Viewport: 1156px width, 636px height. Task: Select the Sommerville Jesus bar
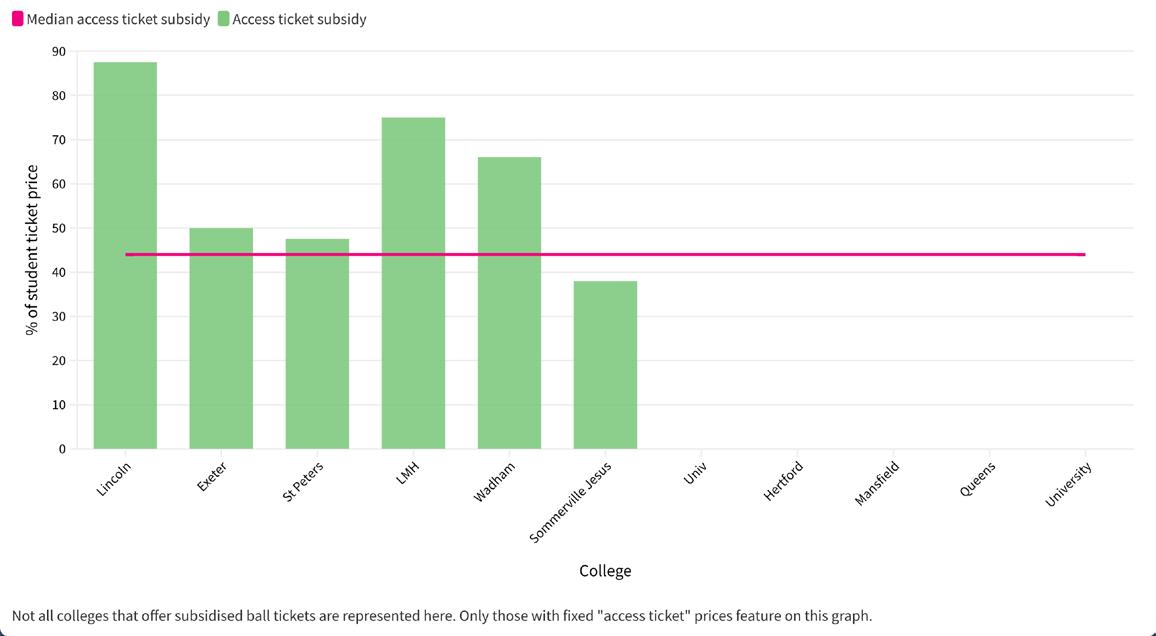(x=605, y=365)
